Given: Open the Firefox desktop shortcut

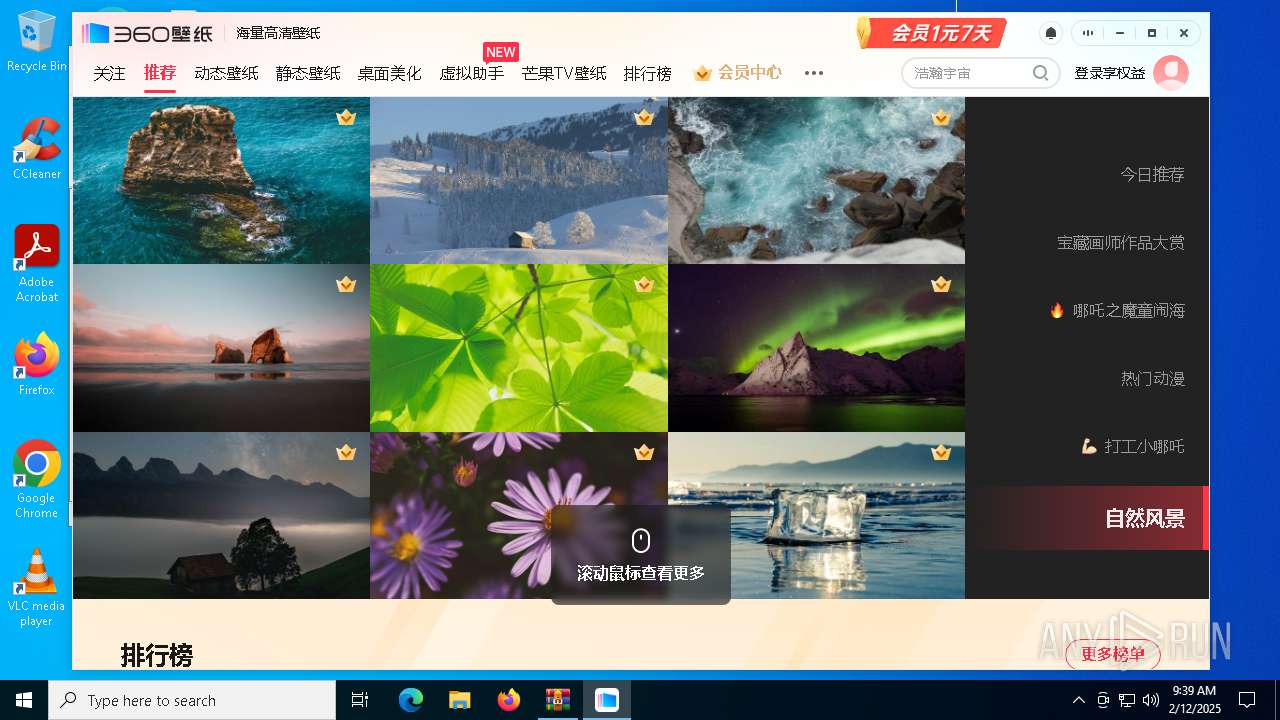Looking at the screenshot, I should click(36, 364).
